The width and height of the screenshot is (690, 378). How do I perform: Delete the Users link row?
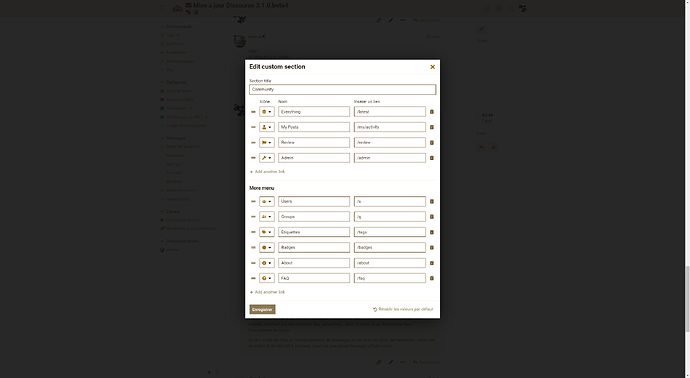[x=432, y=202]
